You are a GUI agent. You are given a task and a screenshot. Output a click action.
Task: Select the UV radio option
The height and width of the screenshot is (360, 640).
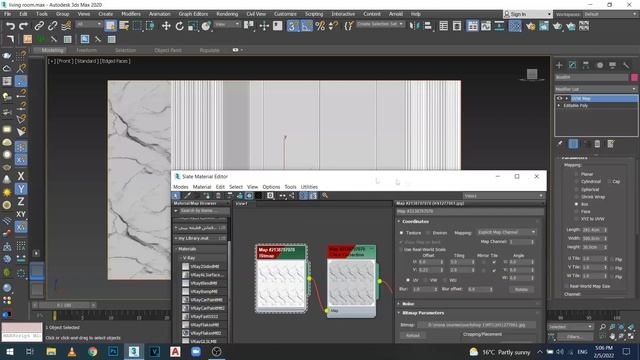coord(407,280)
